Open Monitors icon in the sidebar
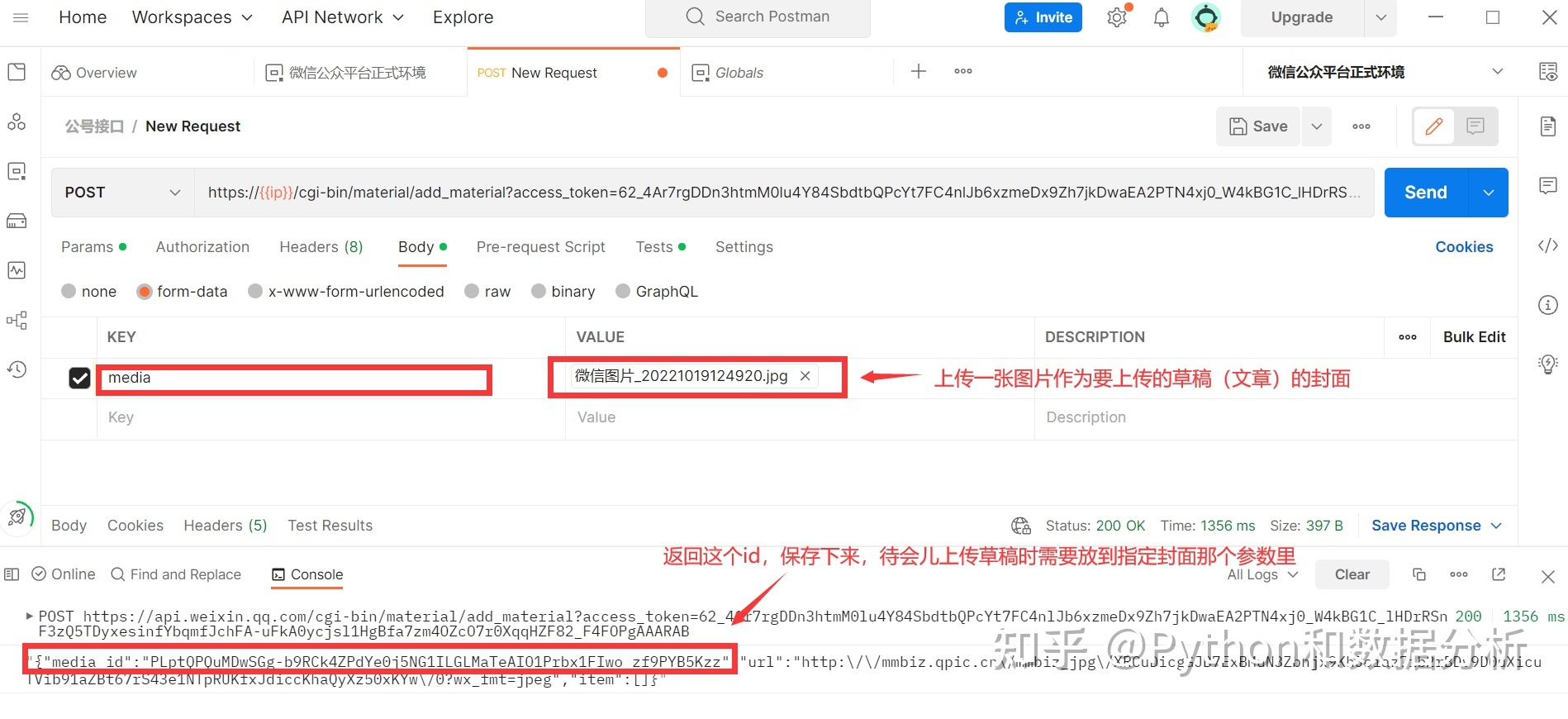This screenshot has width=1568, height=719. point(17,270)
